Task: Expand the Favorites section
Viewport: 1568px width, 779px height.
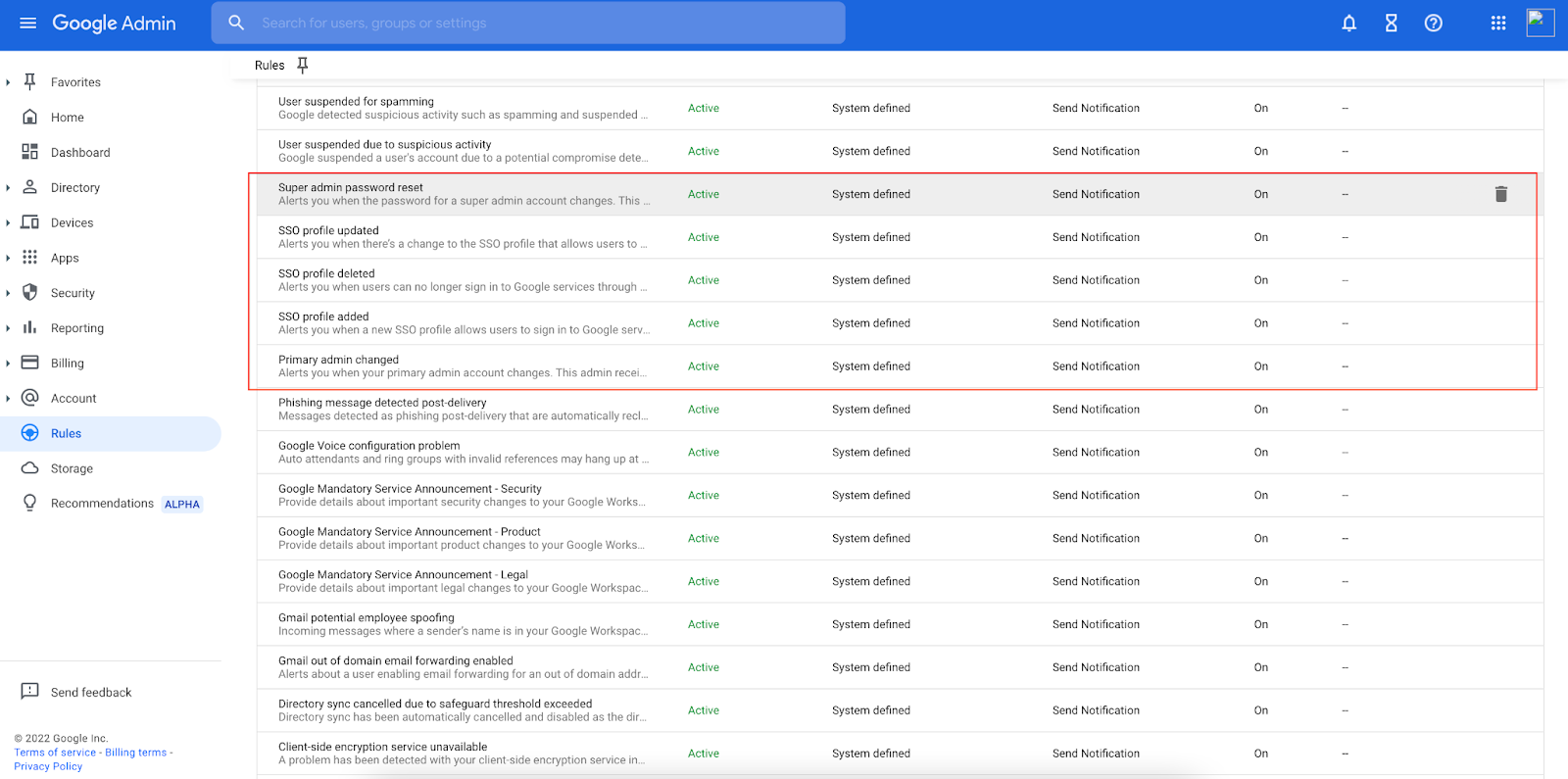Action: [8, 82]
